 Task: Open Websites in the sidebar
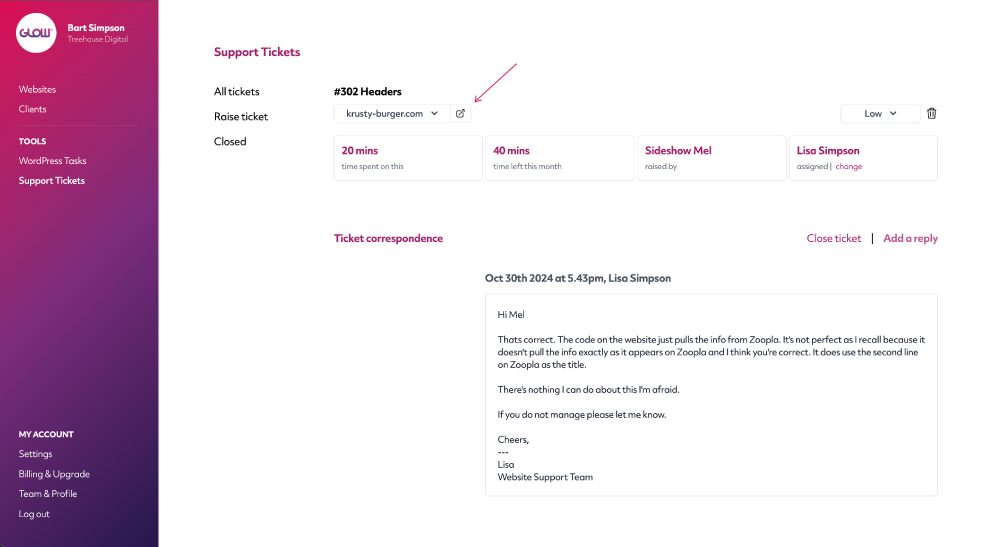pyautogui.click(x=37, y=89)
